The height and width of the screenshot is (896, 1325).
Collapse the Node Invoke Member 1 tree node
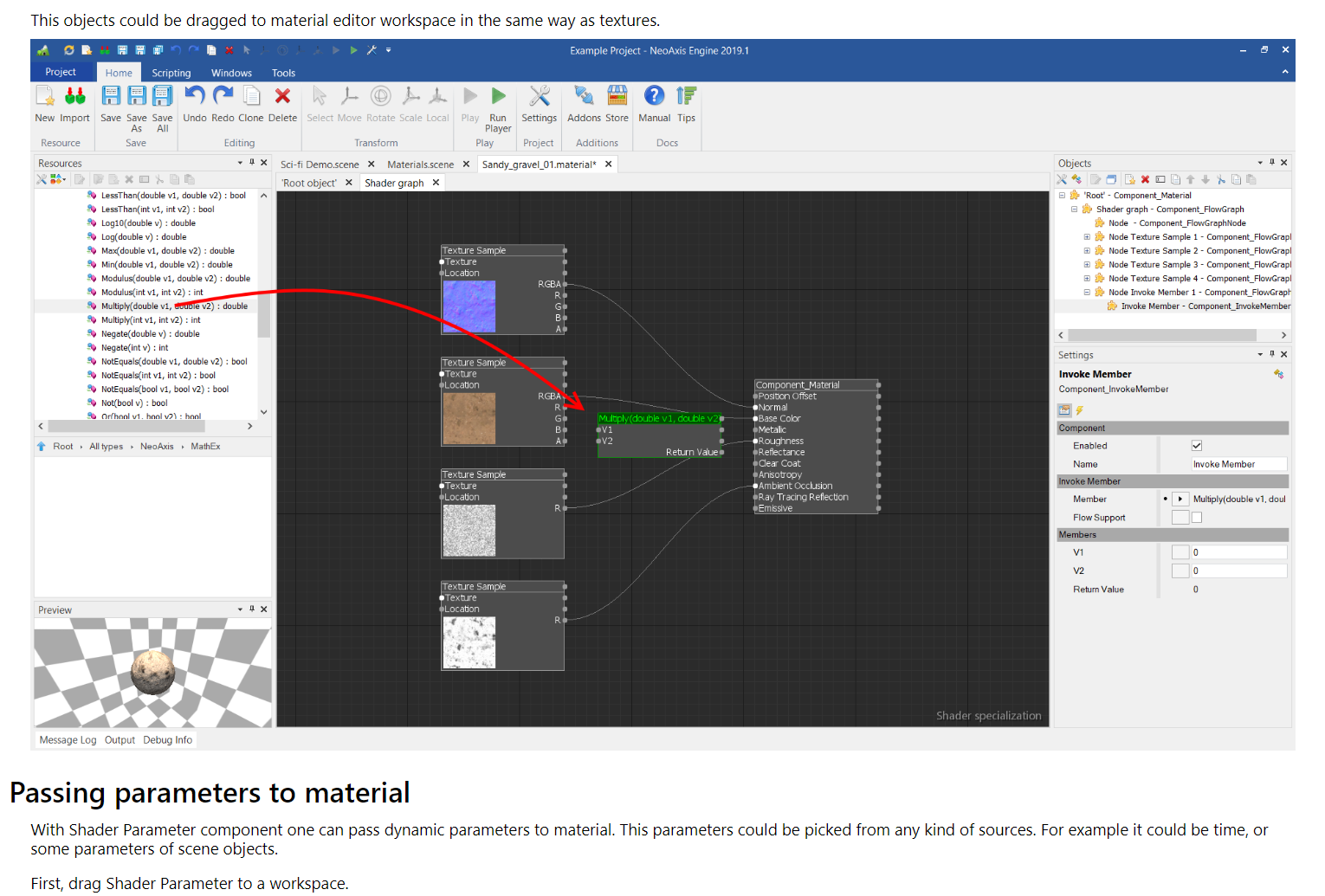(x=1087, y=293)
